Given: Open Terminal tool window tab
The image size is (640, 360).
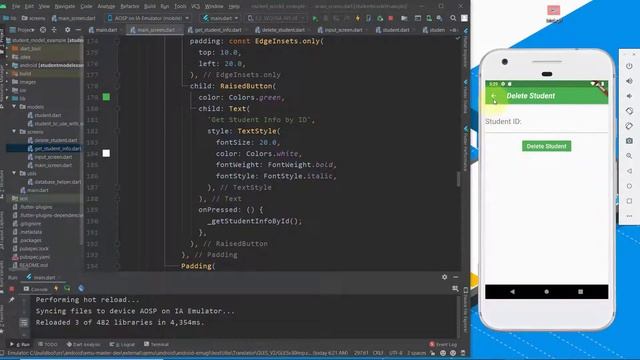Looking at the screenshot, I should (156, 344).
